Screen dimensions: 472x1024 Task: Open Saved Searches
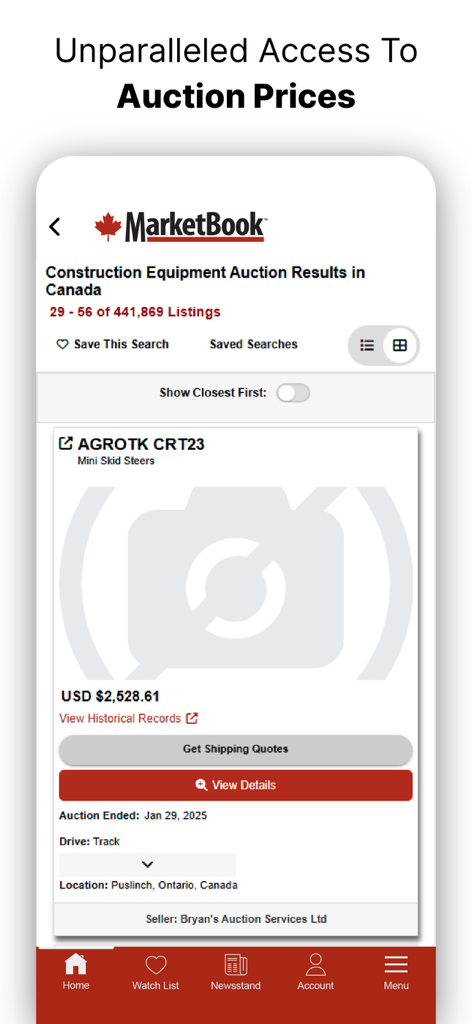[x=253, y=344]
